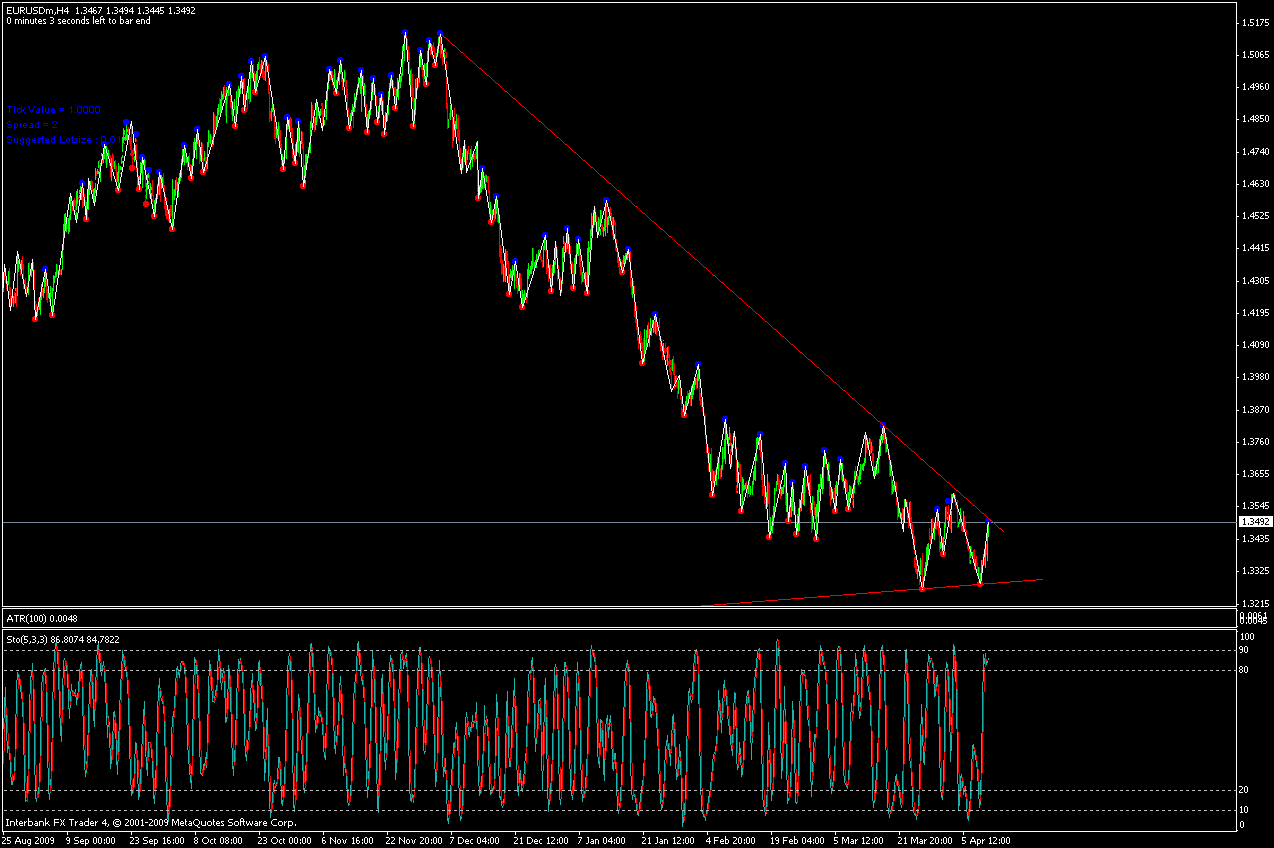Click the stochastic 80 level scale label
Image resolution: width=1274 pixels, height=848 pixels.
click(x=1245, y=670)
